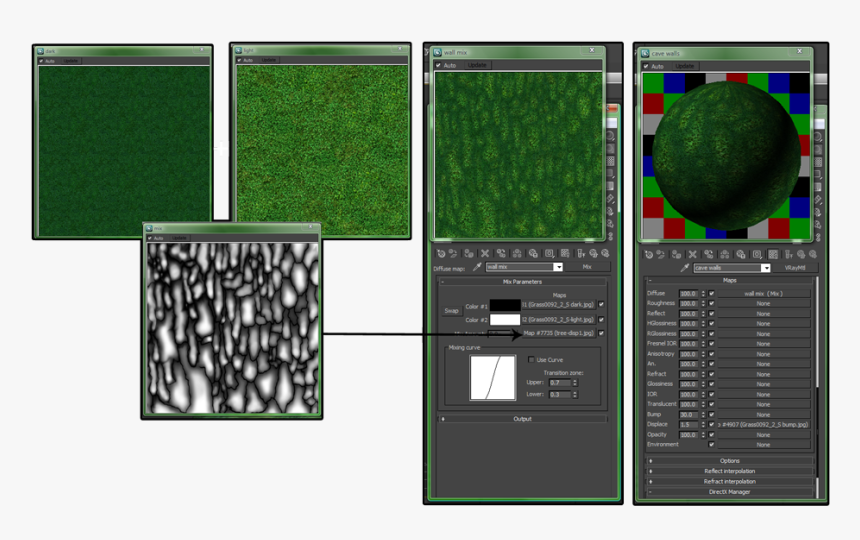Screen dimensions: 860x540
Task: Pick material with eyedropper beside wall mix name
Action: click(x=477, y=267)
